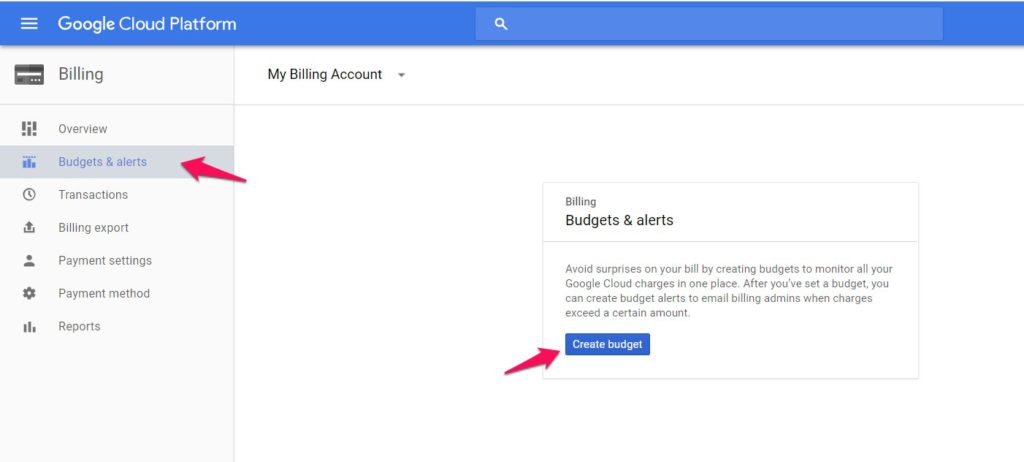Expand the billing account dropdown arrow
Screen dimensions: 1024x462
[402, 75]
